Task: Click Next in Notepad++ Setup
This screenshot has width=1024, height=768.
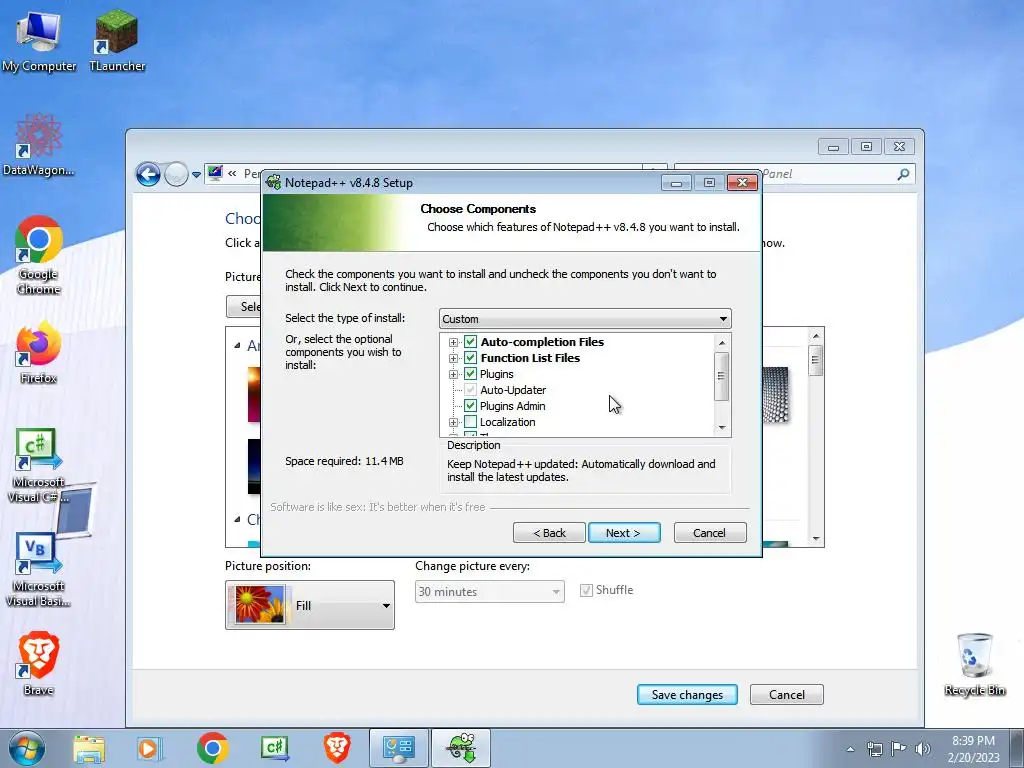Action: pyautogui.click(x=624, y=533)
